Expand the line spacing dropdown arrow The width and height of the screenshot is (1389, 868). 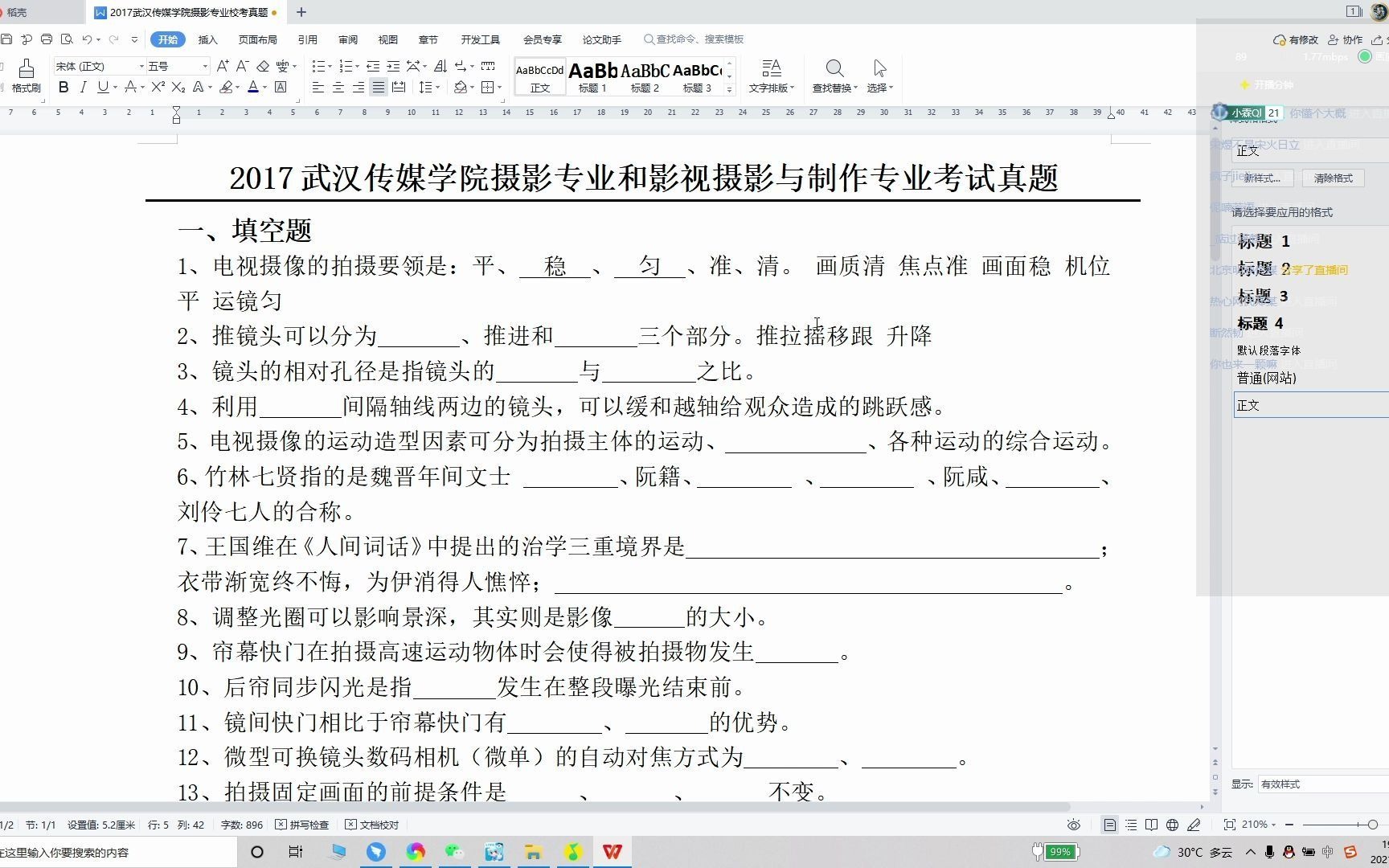click(438, 87)
